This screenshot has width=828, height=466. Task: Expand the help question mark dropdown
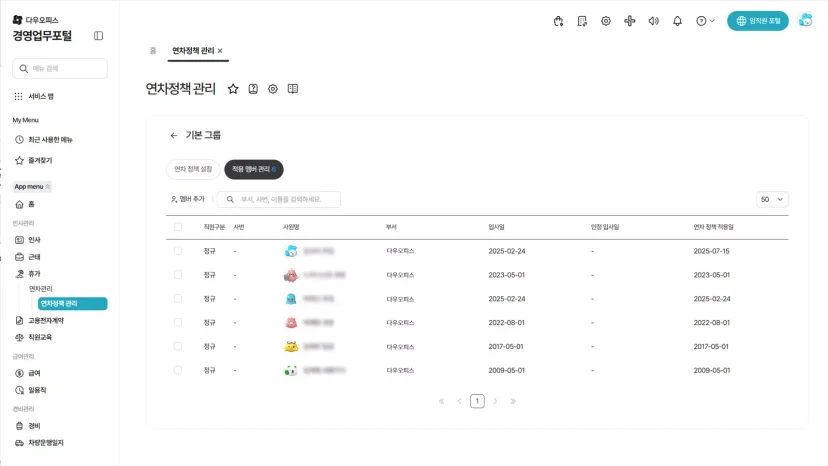705,21
